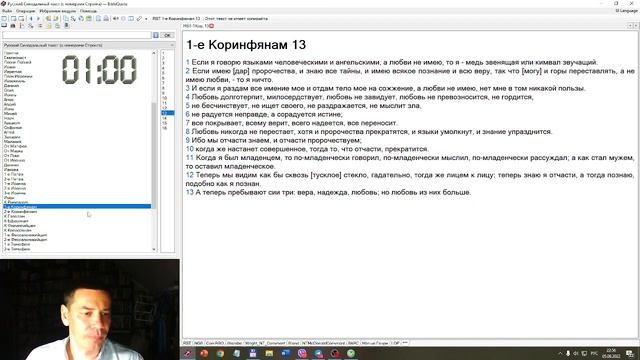This screenshot has width=640, height=360.
Task: Click the BibleQuote app icon in the taskbar
Action: (188, 353)
